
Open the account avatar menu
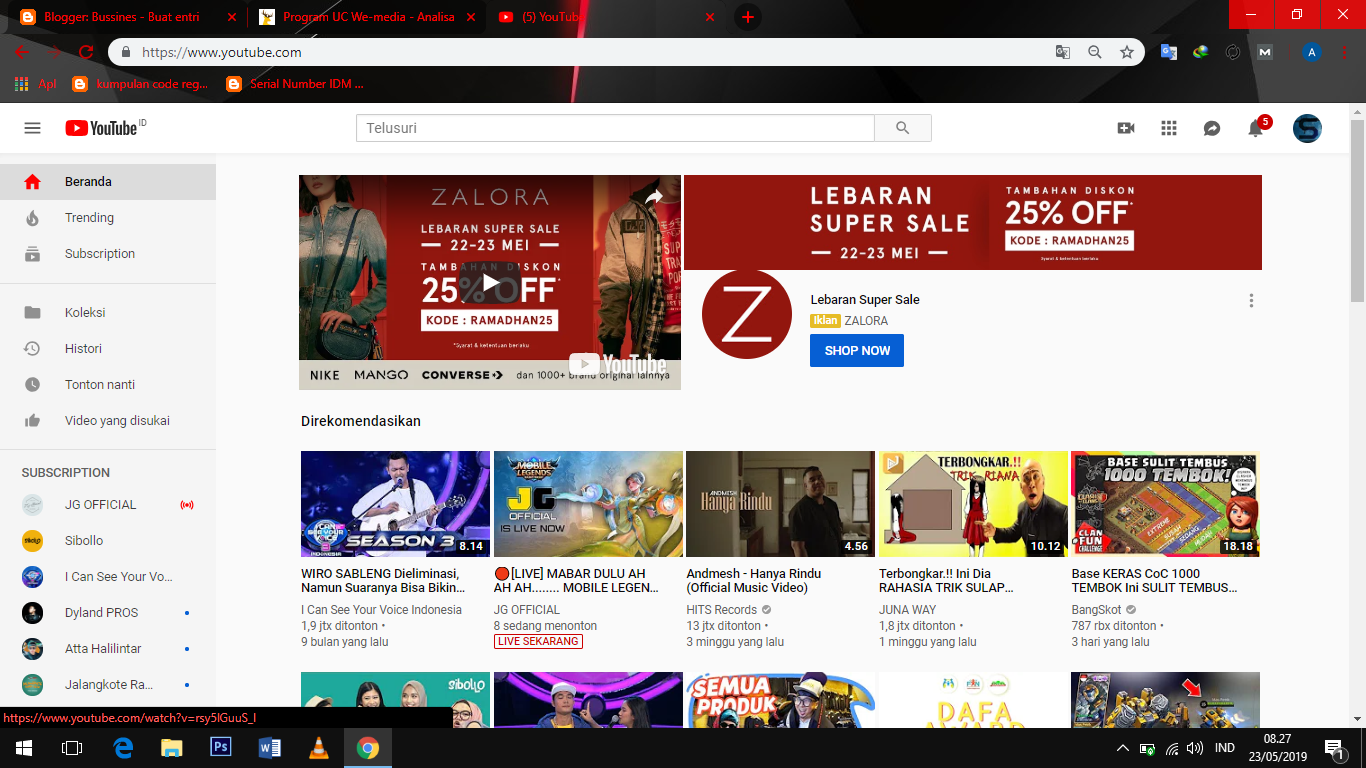point(1307,128)
